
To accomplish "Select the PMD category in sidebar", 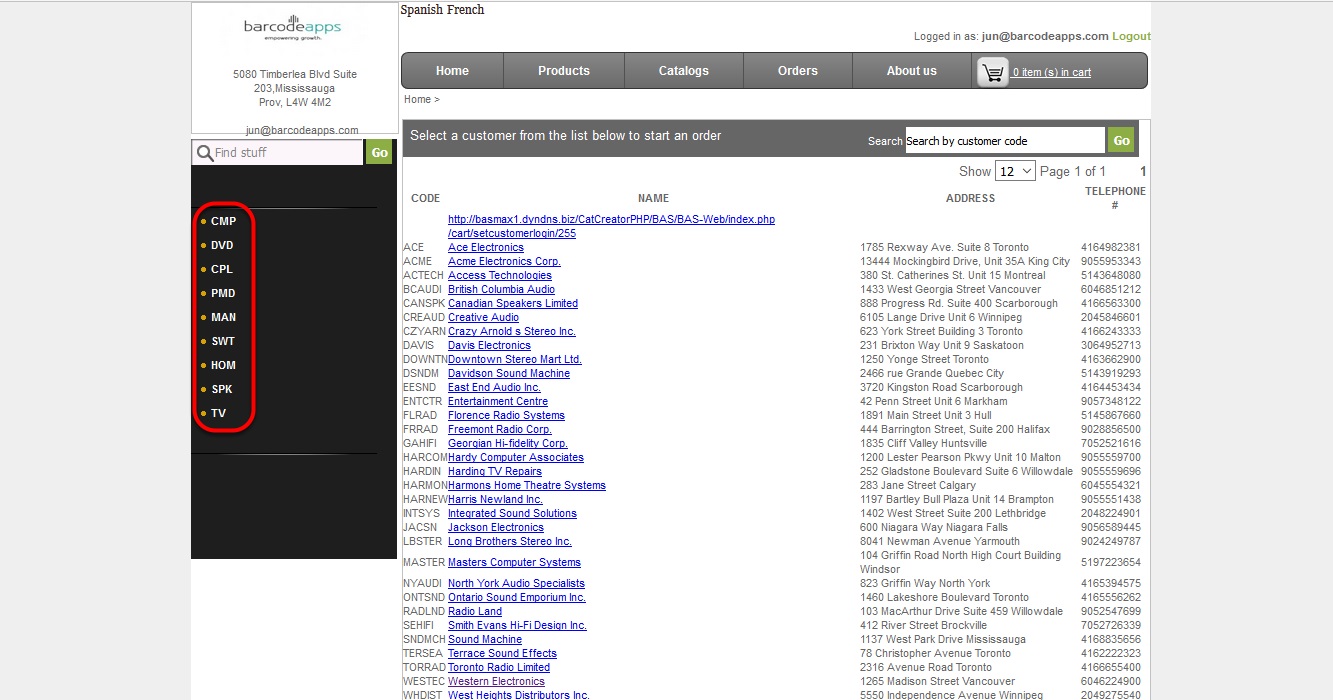I will pos(223,293).
